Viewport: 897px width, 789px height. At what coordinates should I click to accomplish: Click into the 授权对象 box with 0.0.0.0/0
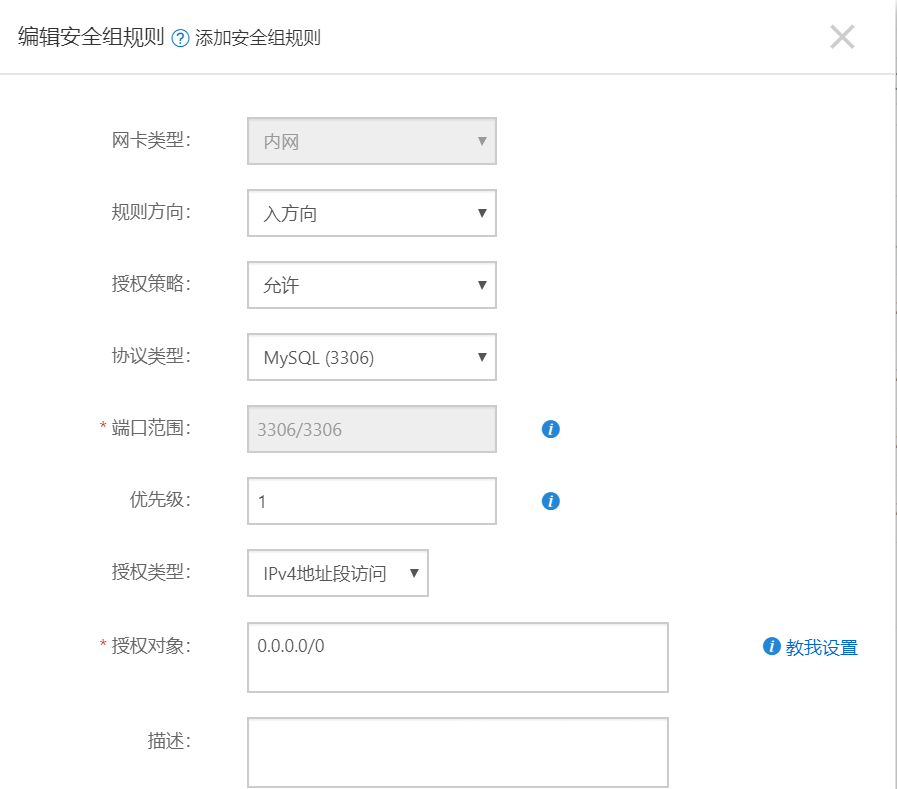pyautogui.click(x=458, y=657)
